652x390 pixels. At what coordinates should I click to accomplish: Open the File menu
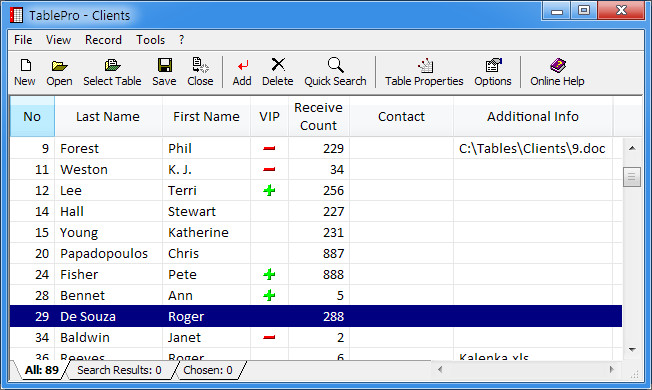(23, 40)
